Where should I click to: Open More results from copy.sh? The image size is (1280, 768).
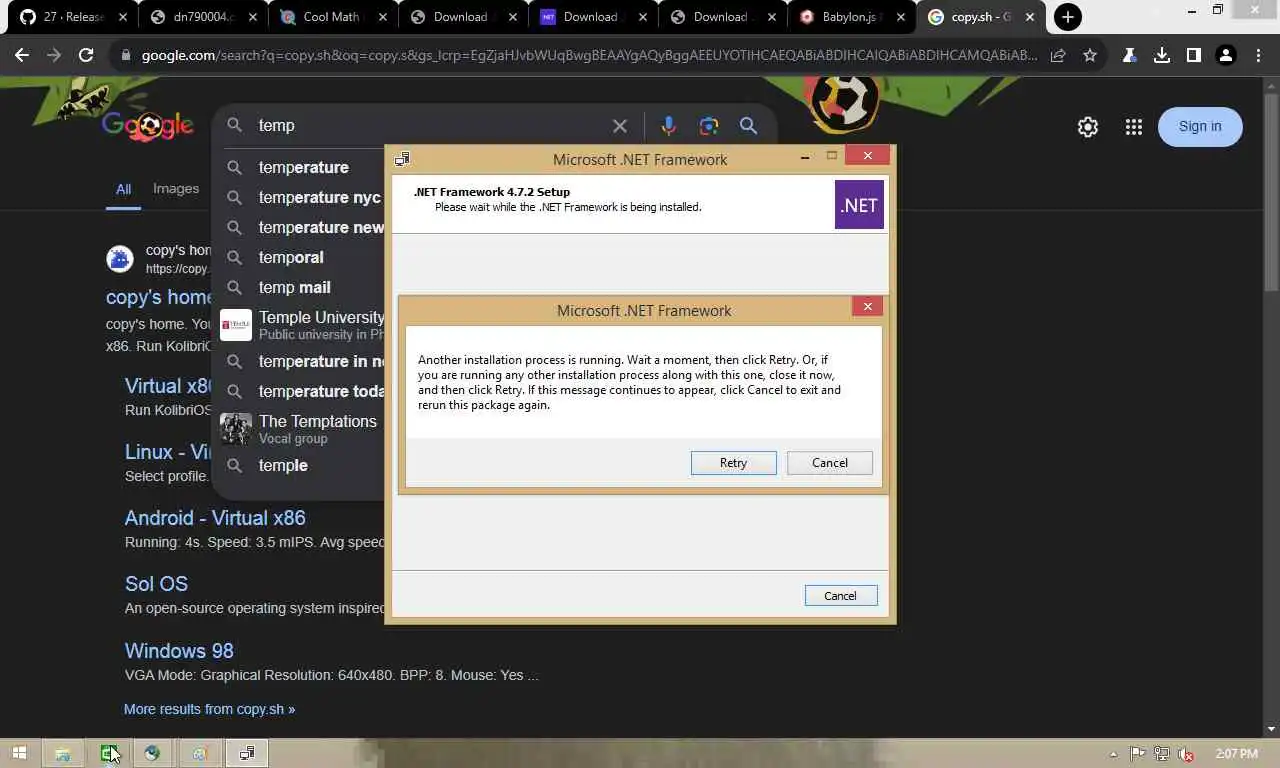209,709
